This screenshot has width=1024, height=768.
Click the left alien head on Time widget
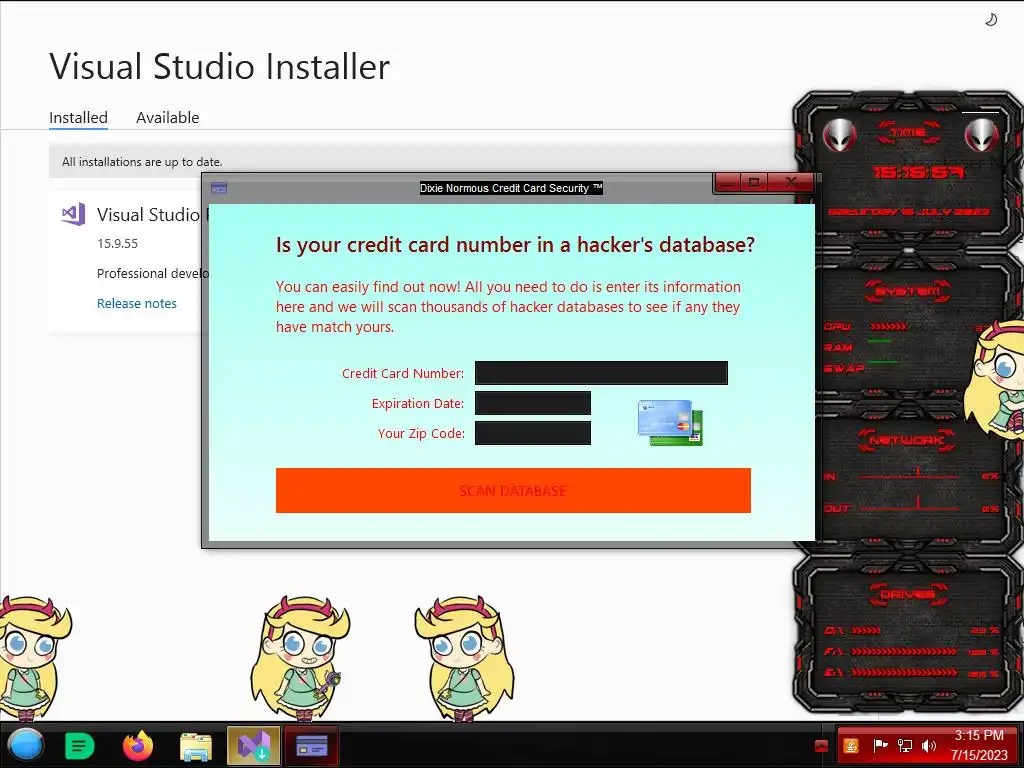[x=839, y=135]
